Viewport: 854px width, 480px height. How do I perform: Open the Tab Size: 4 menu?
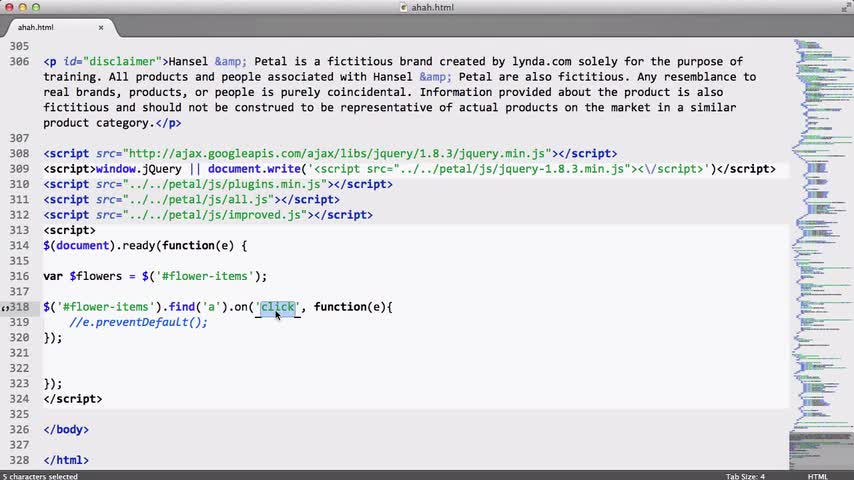tap(745, 476)
